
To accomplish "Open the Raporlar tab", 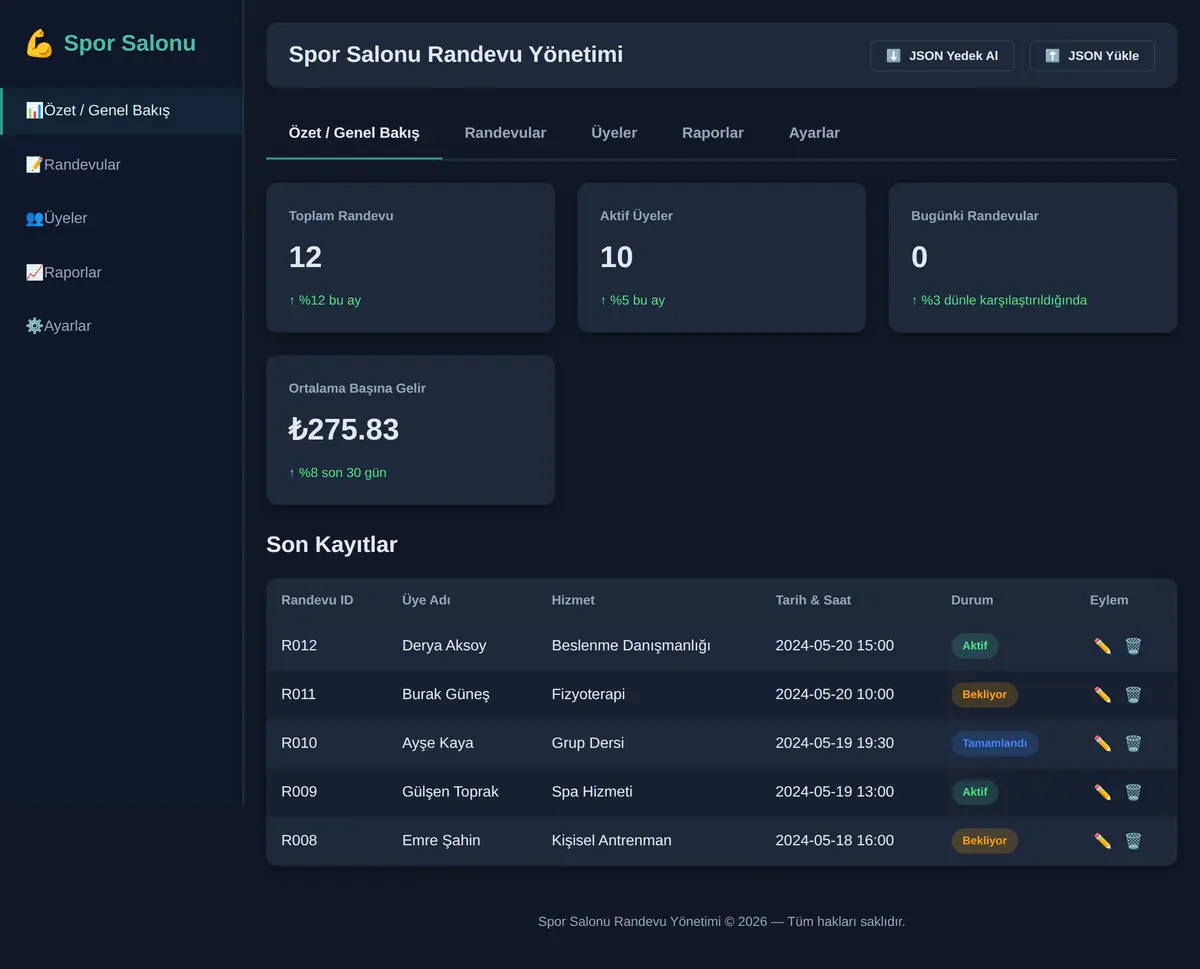I will coord(713,133).
